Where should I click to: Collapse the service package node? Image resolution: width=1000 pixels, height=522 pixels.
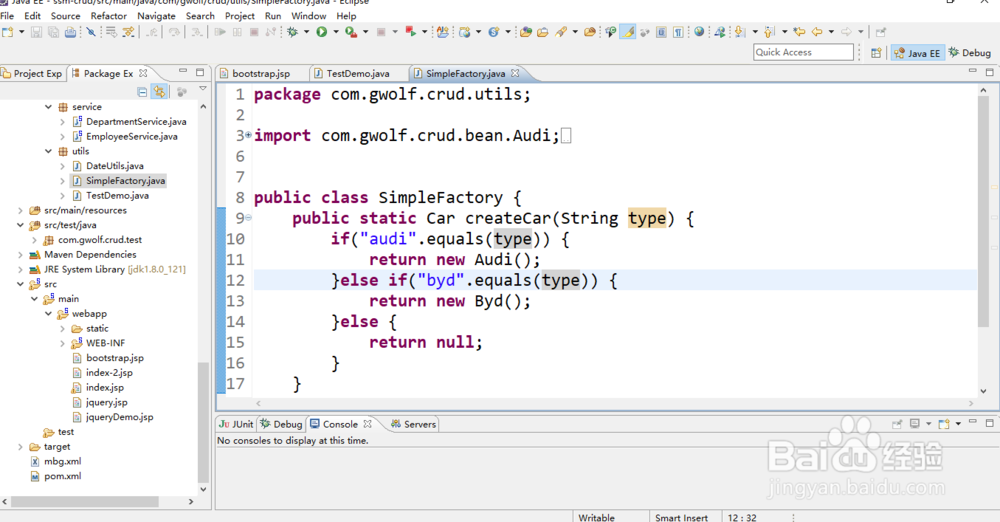(48, 107)
